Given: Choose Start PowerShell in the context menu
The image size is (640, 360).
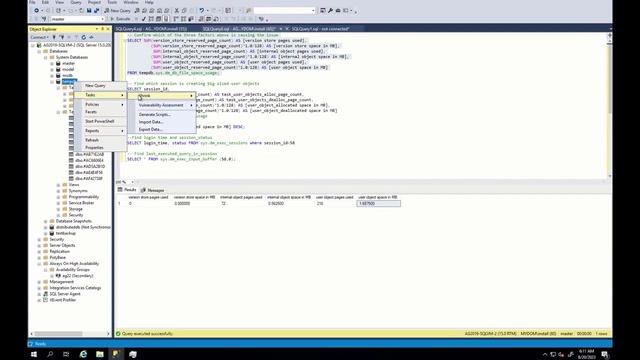Looking at the screenshot, I should point(100,121).
